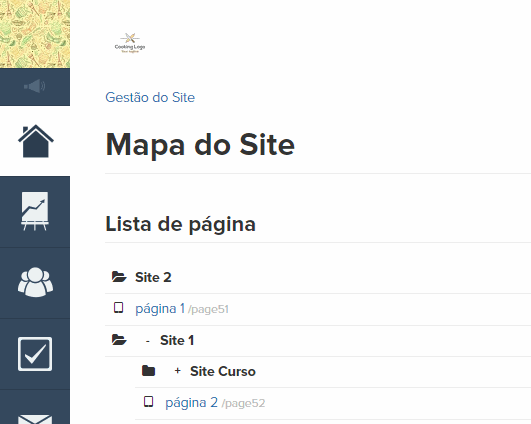Viewport: 531px width, 424px height.
Task: Click the open folder icon beside Site 2
Action: [119, 277]
